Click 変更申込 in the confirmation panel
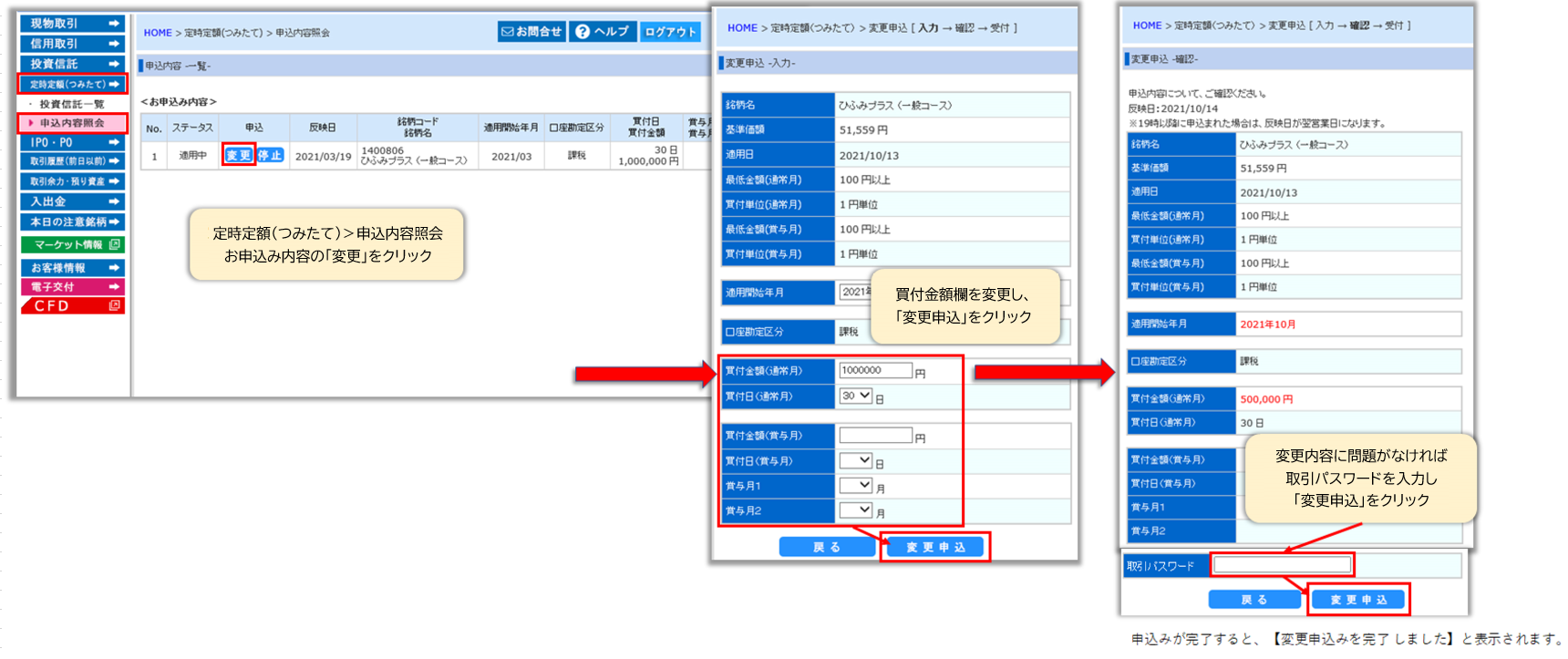1568x659 pixels. point(1358,600)
